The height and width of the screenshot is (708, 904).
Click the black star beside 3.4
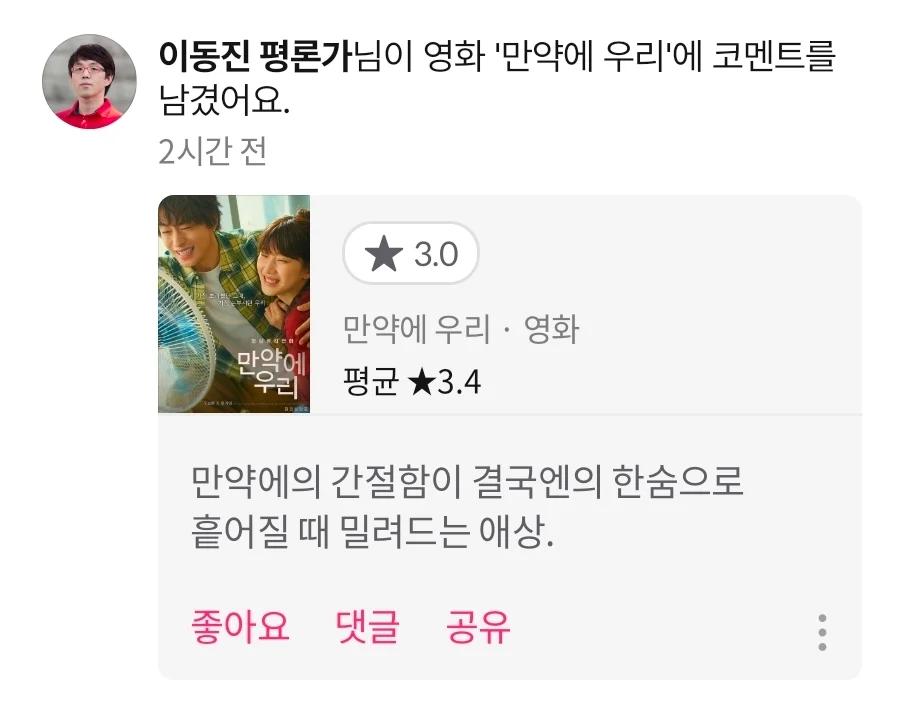(421, 382)
